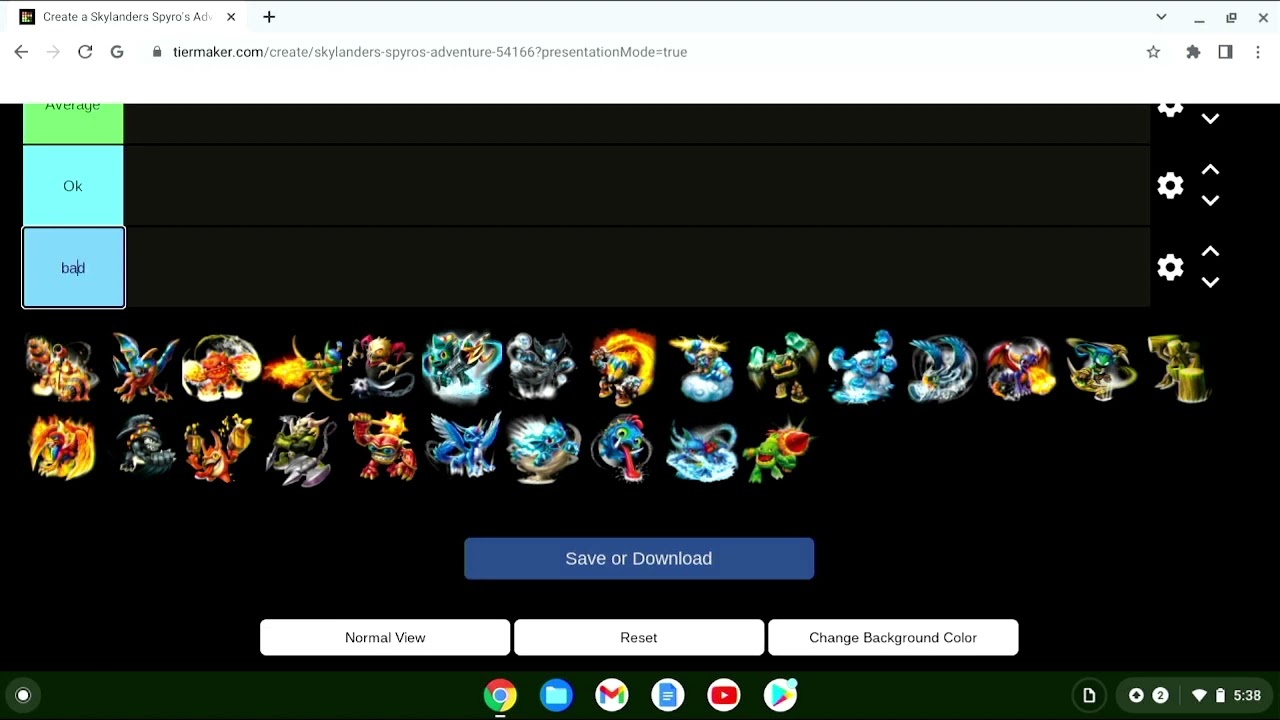Click Save or Download button
Screen dimensions: 1280x720
639,558
